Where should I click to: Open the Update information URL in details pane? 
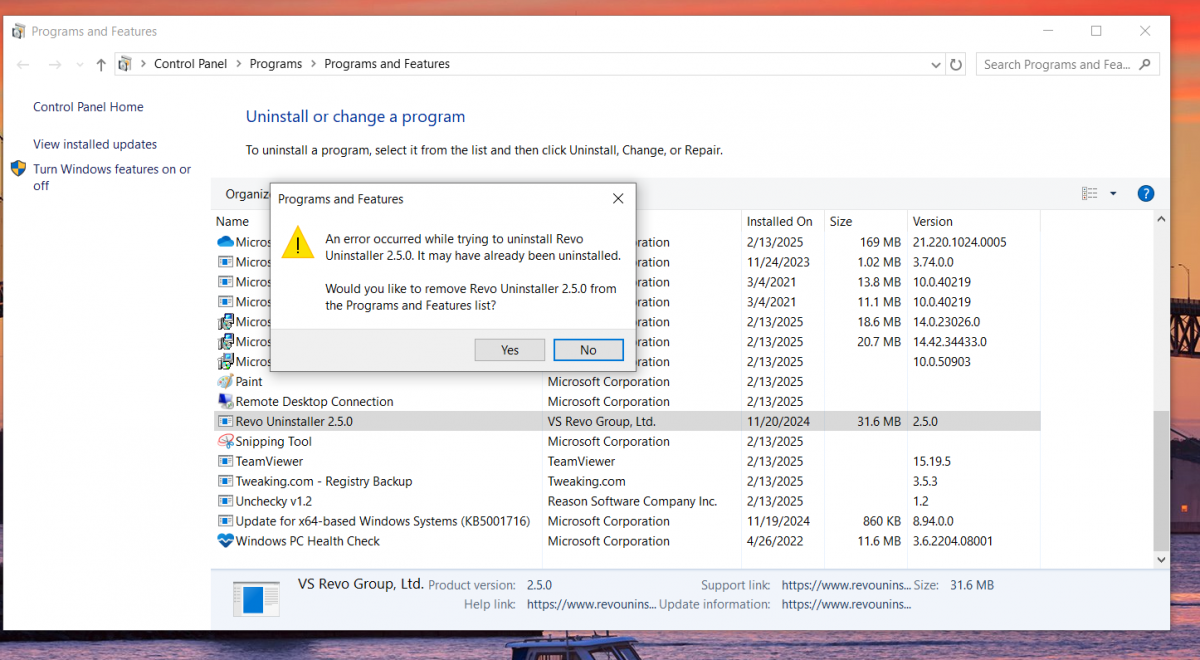click(x=846, y=604)
